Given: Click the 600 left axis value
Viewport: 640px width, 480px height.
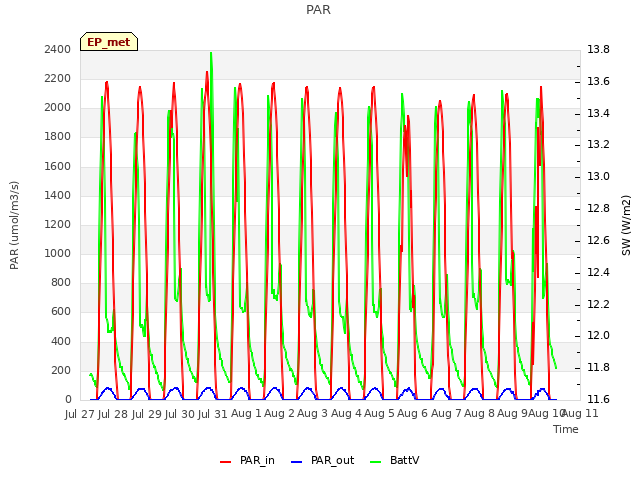Looking at the screenshot, I should click(x=61, y=312).
